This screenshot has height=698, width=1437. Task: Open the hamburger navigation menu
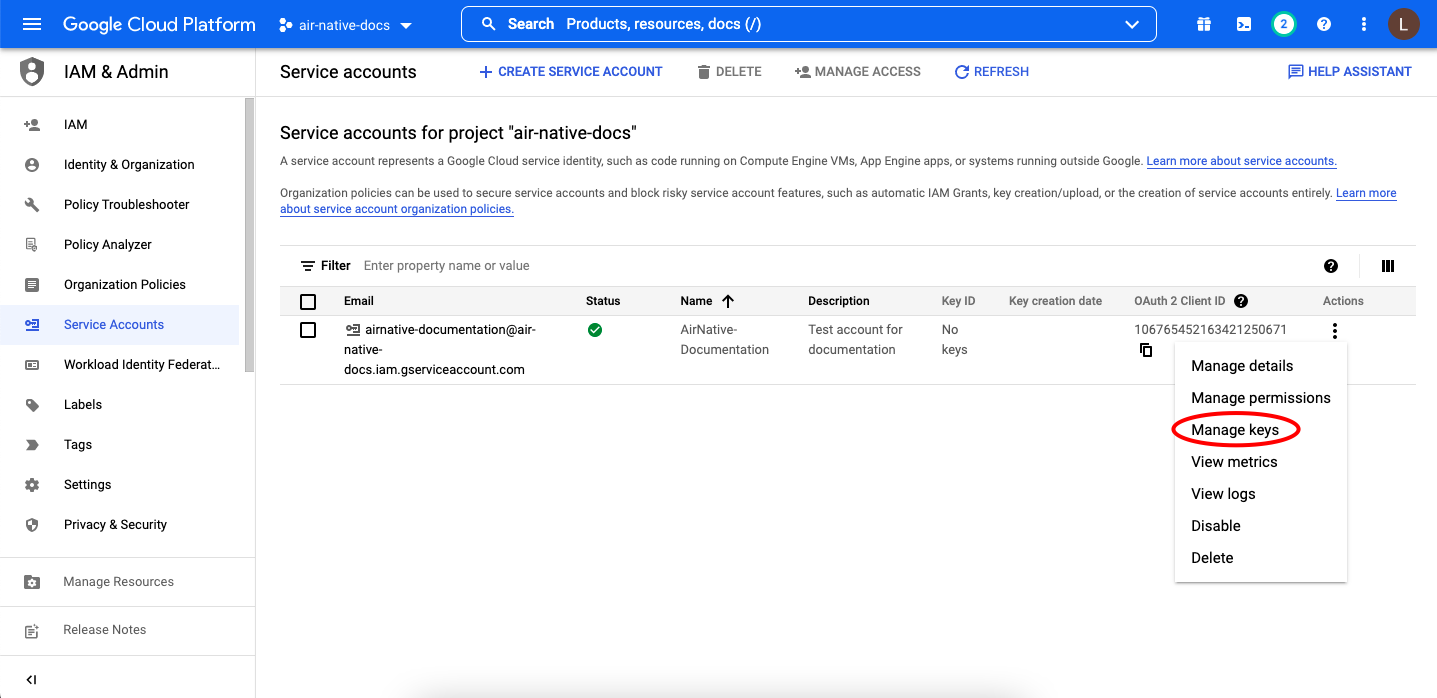pyautogui.click(x=32, y=24)
